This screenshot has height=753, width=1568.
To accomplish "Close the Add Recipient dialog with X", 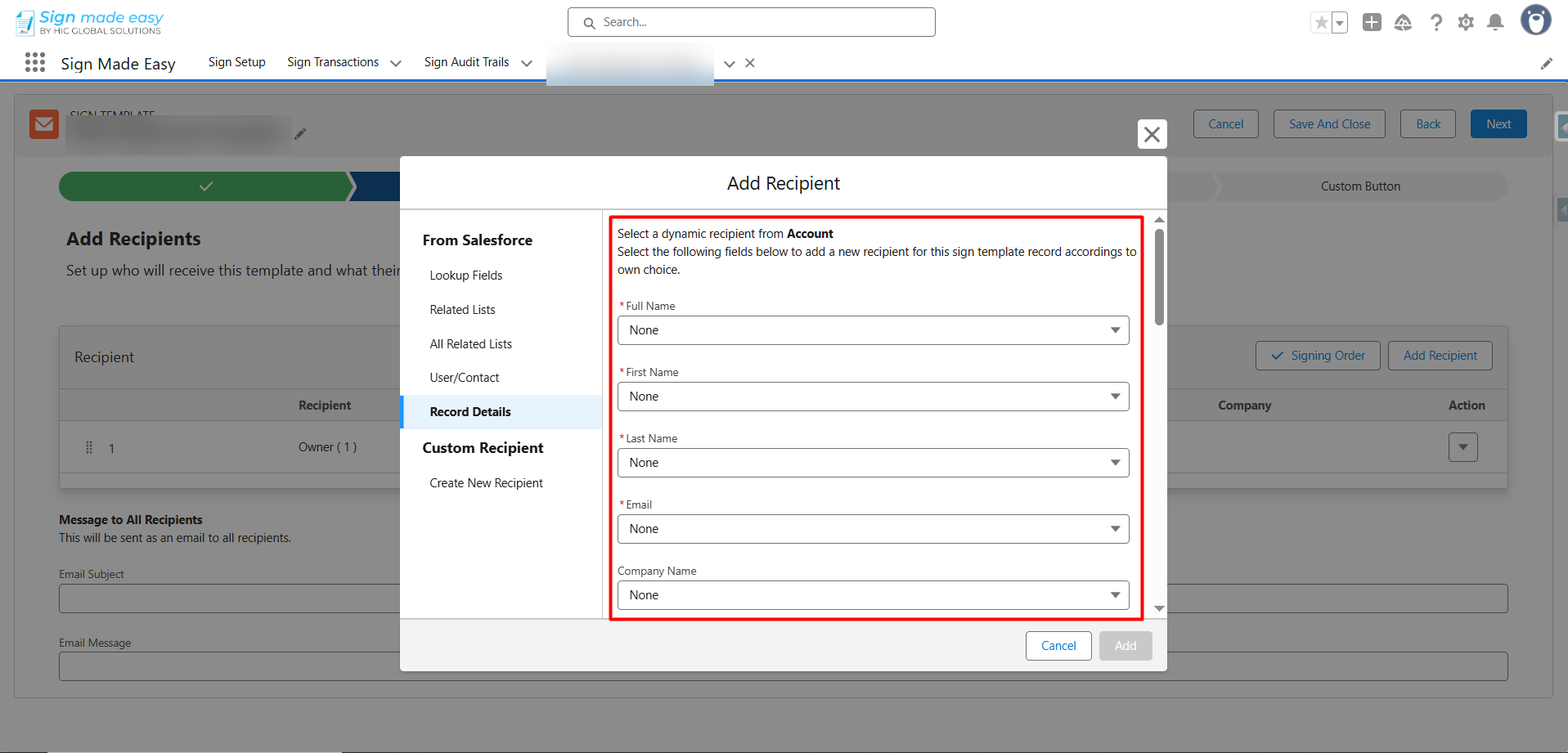I will [1152, 134].
